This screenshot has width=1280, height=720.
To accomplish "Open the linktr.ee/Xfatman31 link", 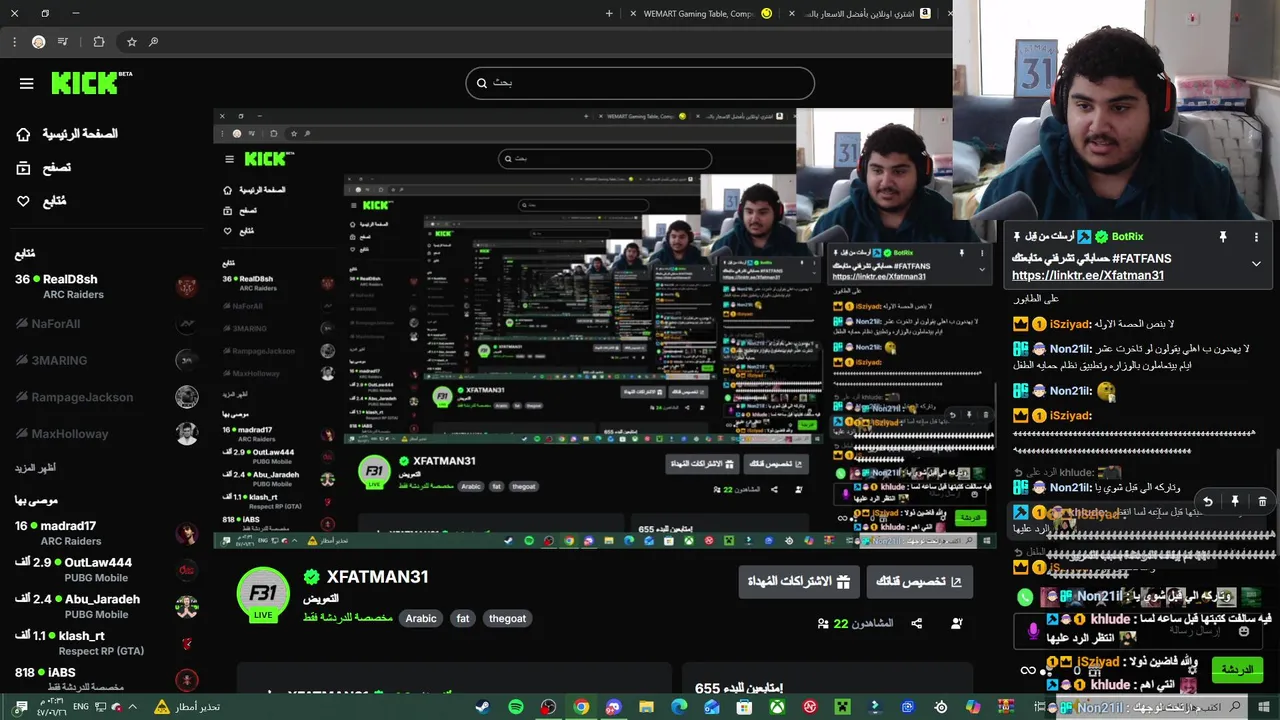I will [1088, 276].
